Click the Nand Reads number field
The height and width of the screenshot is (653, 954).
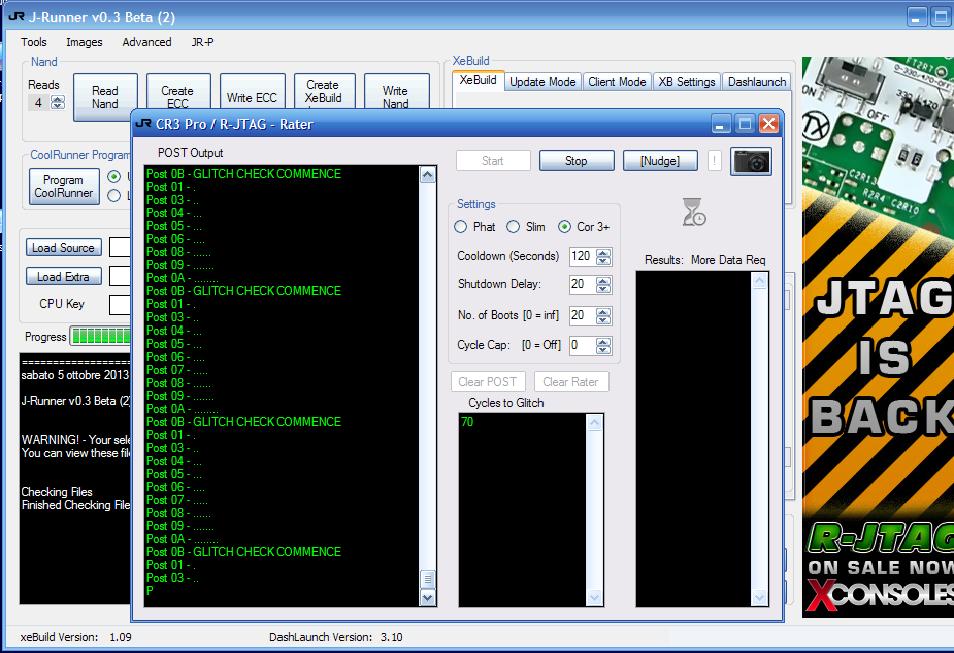[x=40, y=102]
